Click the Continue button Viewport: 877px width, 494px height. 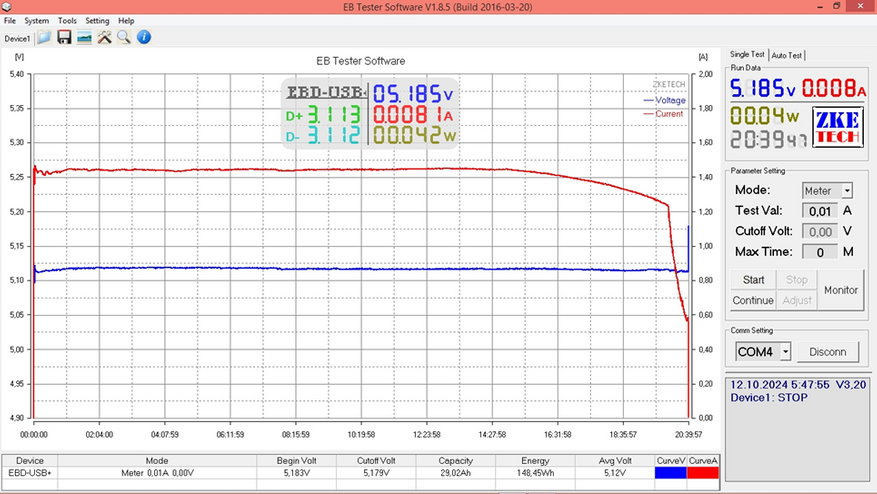coord(753,300)
